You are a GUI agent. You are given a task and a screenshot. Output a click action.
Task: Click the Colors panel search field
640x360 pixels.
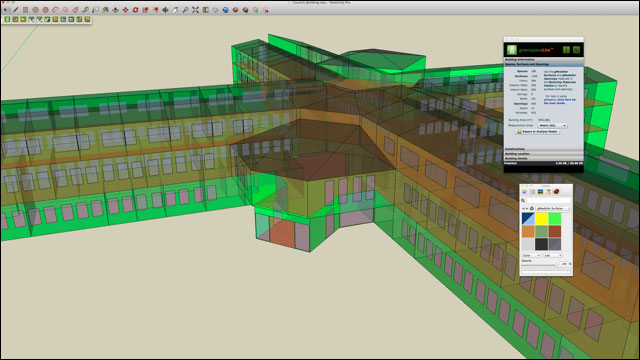click(549, 200)
